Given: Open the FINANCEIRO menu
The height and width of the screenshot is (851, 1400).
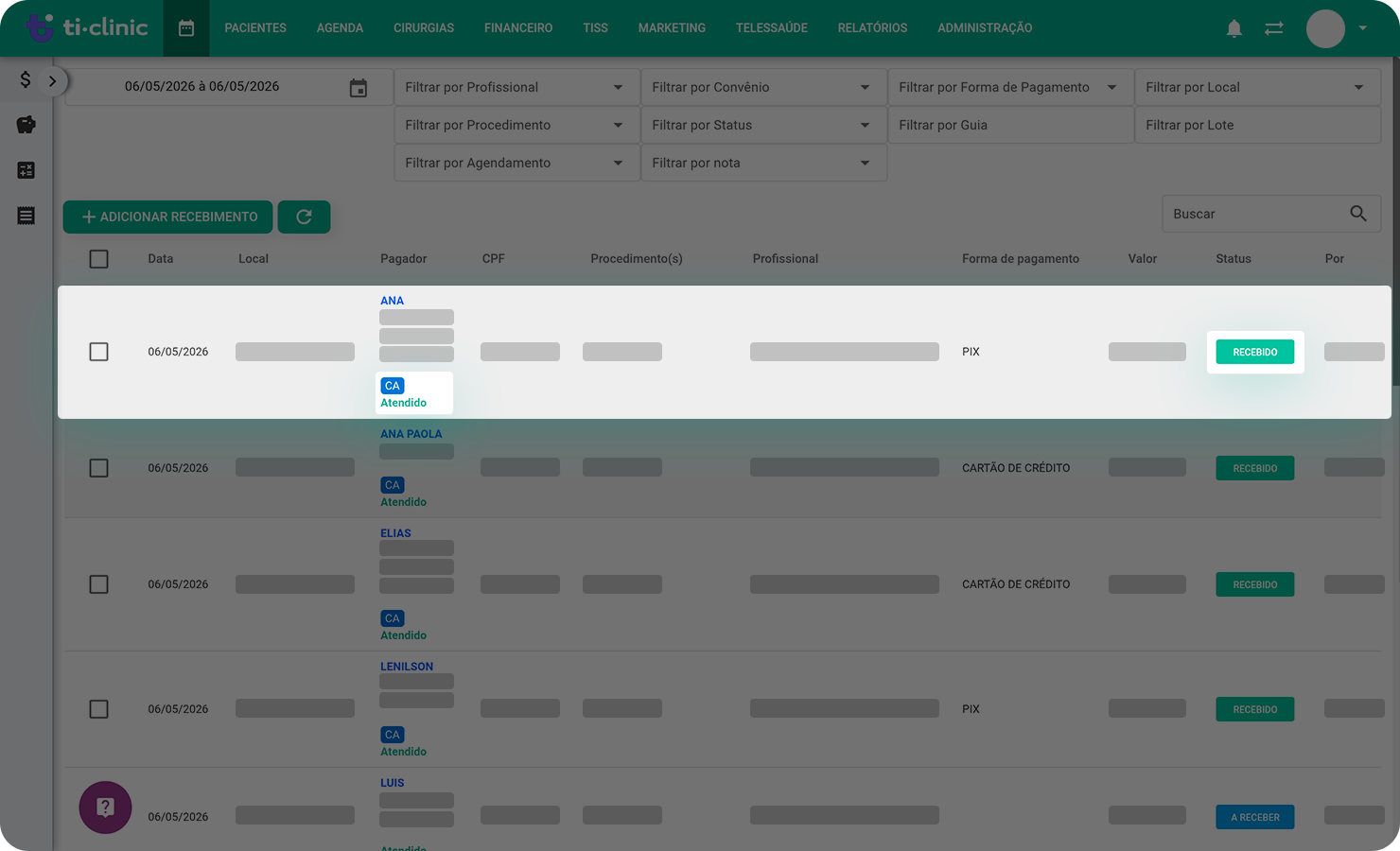Looking at the screenshot, I should pyautogui.click(x=518, y=28).
